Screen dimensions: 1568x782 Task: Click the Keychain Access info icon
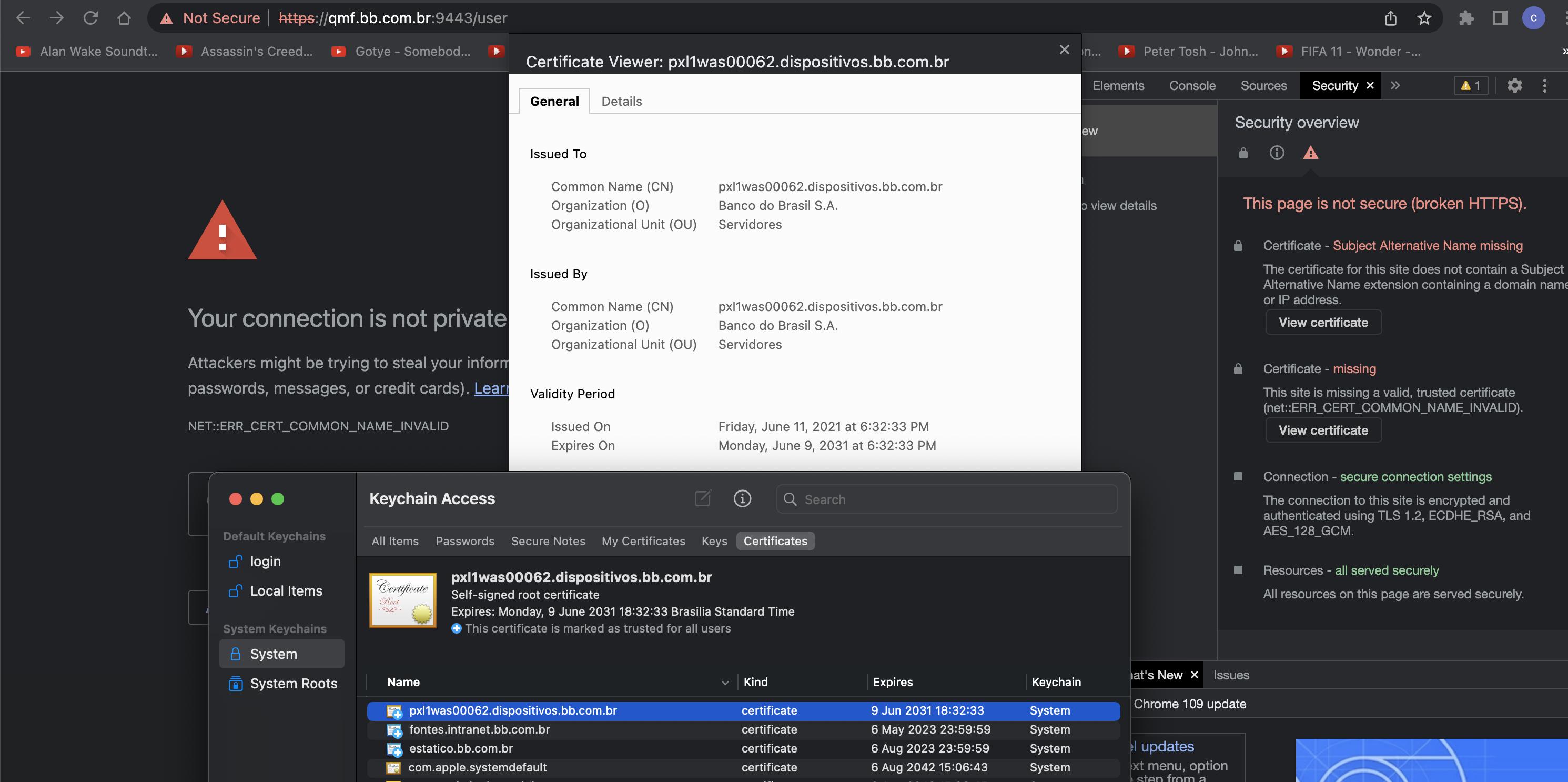pos(742,499)
